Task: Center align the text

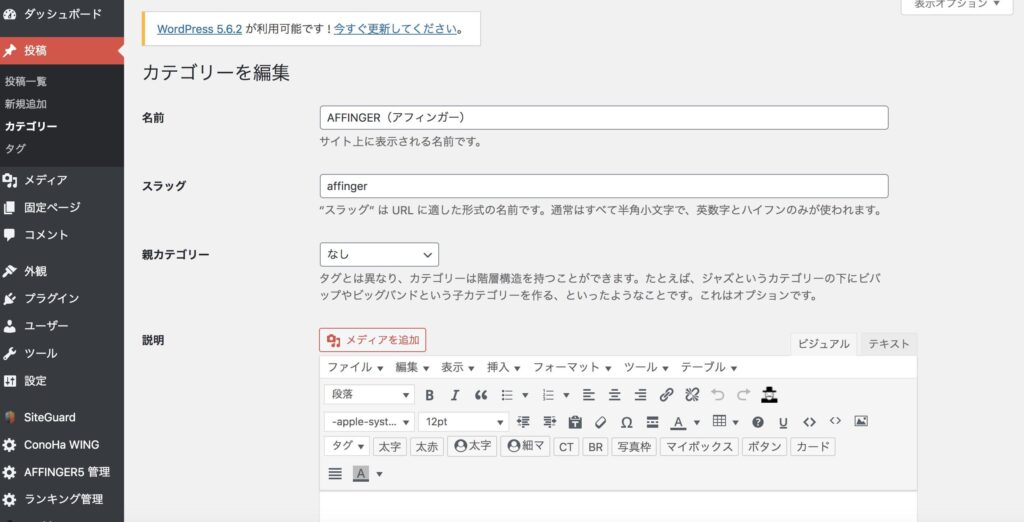Action: pos(615,395)
